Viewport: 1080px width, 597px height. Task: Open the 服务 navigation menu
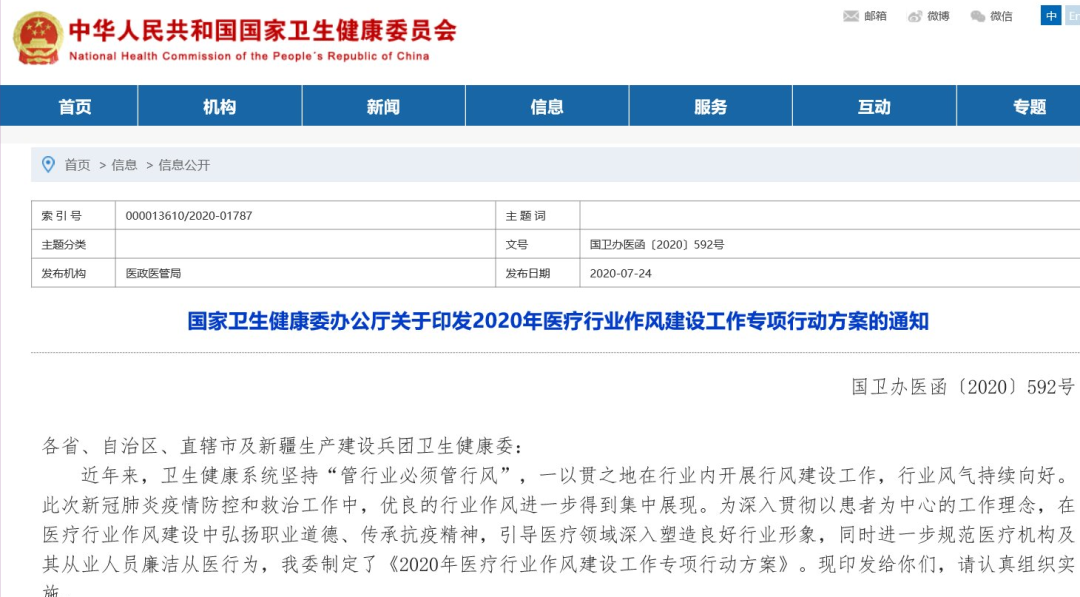[x=710, y=106]
